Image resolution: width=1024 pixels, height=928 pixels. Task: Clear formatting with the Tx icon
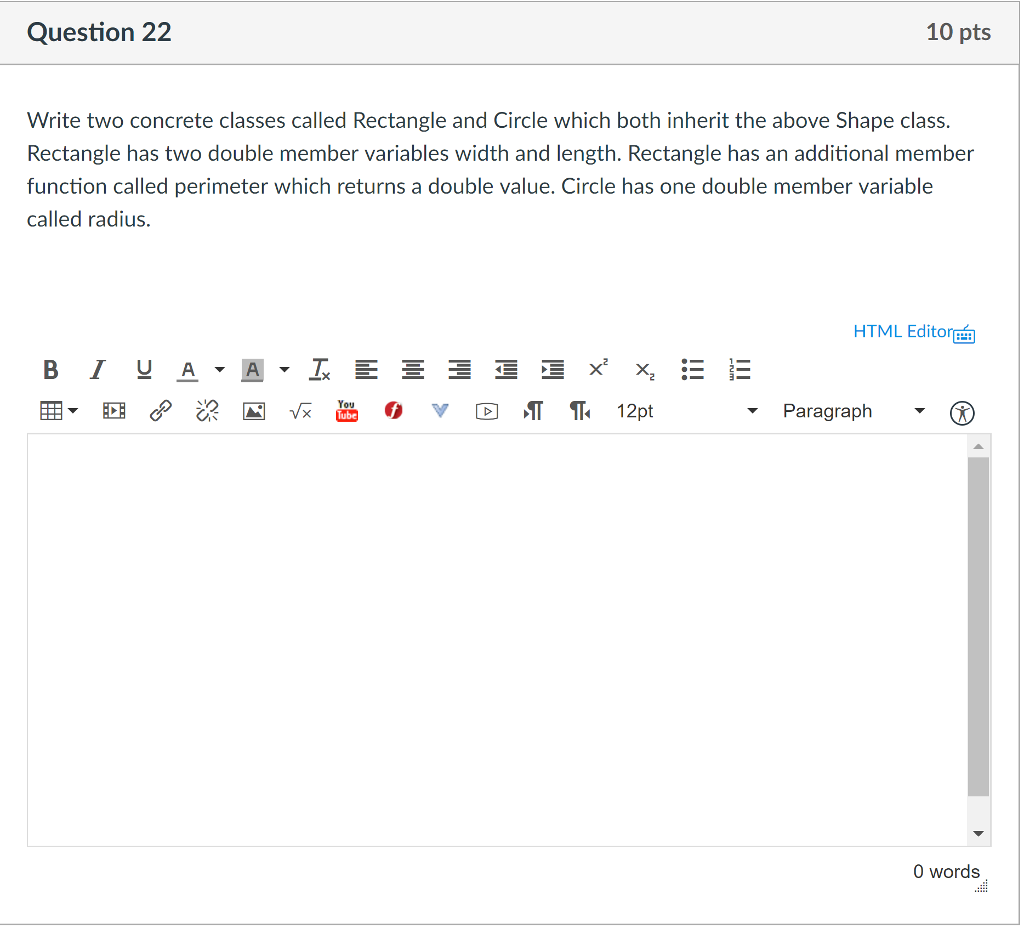(320, 370)
